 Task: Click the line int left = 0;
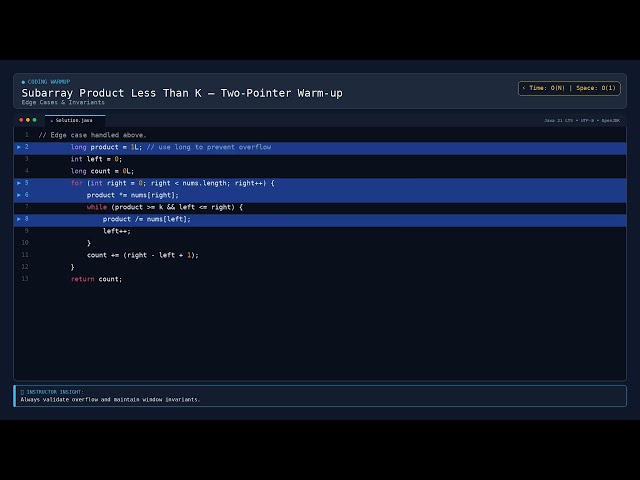[96, 159]
